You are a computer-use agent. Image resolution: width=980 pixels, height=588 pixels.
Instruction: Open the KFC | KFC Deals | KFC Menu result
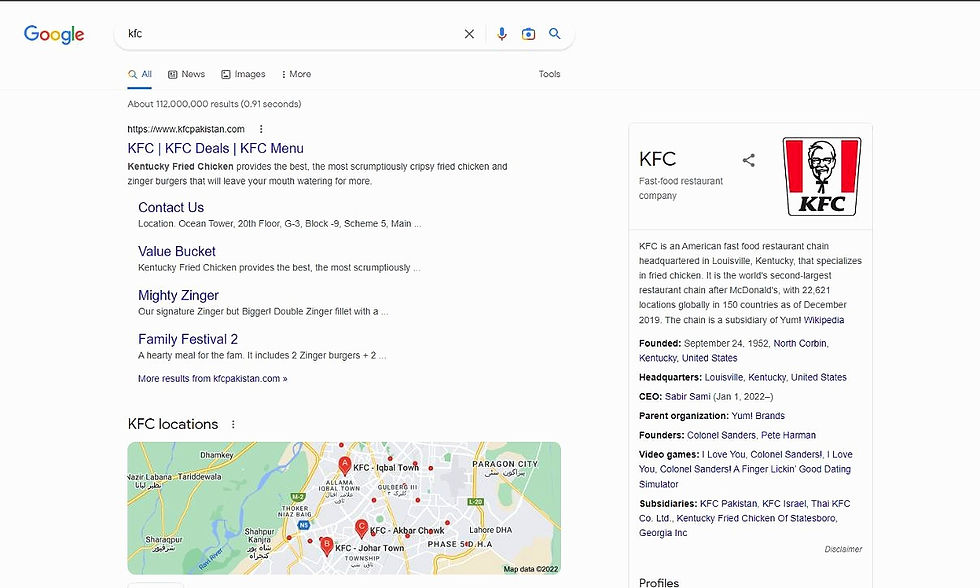pyautogui.click(x=216, y=148)
